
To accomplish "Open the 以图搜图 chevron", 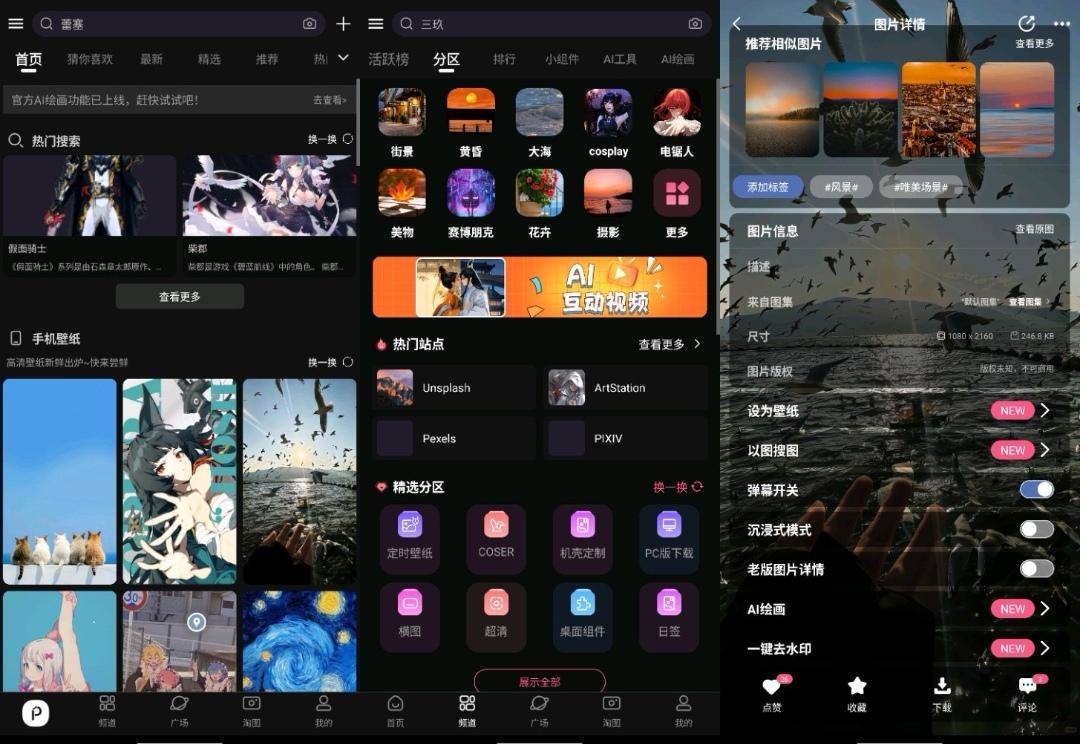I will click(x=1045, y=450).
